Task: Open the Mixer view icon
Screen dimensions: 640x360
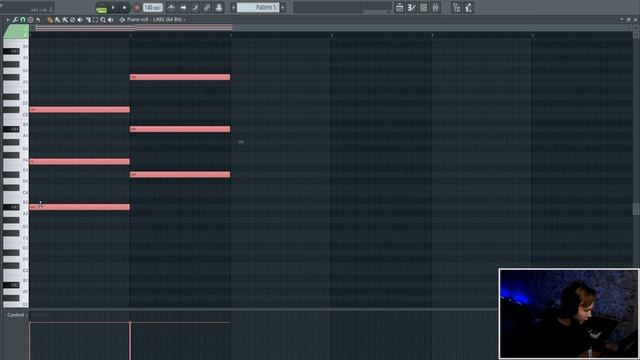Action: 436,7
